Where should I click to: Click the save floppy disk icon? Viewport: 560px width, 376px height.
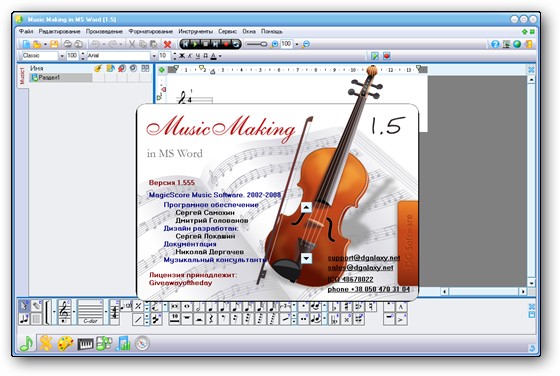coord(54,44)
